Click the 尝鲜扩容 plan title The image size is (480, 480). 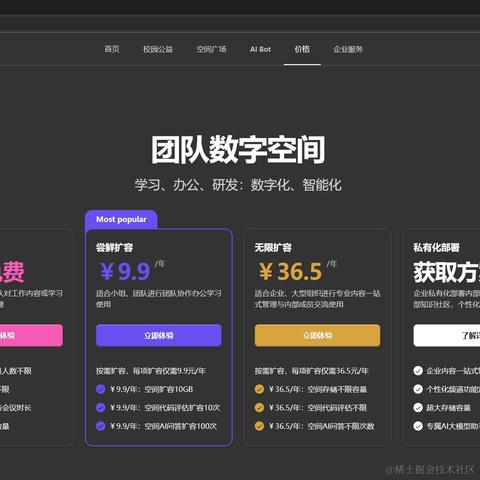(x=114, y=247)
